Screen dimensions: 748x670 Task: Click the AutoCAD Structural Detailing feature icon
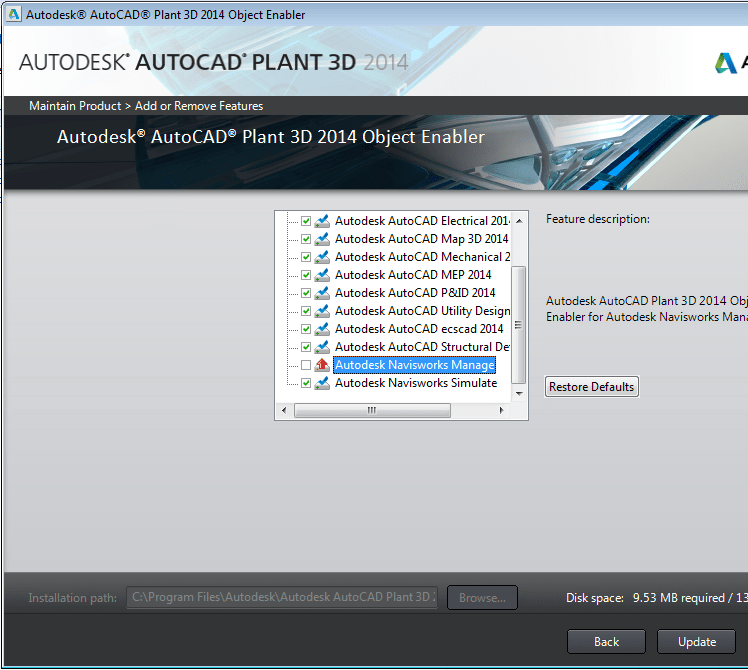tap(322, 347)
